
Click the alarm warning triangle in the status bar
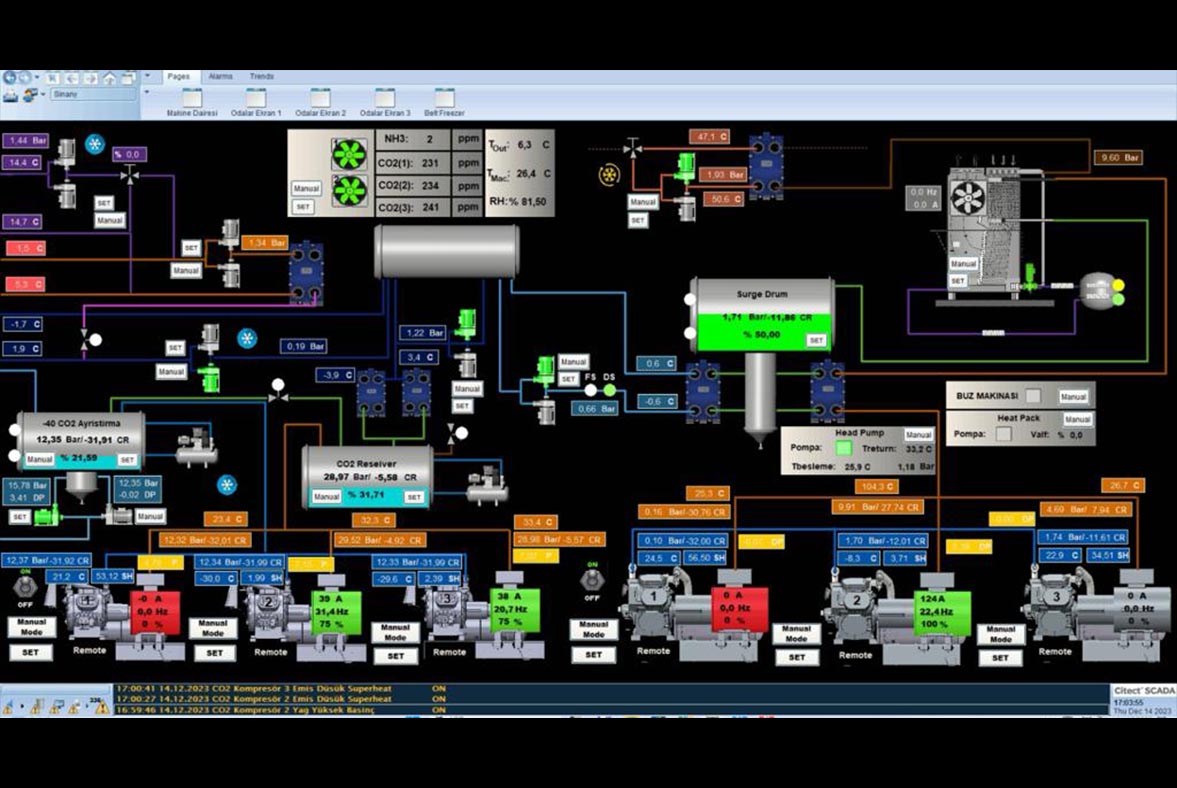pos(101,707)
